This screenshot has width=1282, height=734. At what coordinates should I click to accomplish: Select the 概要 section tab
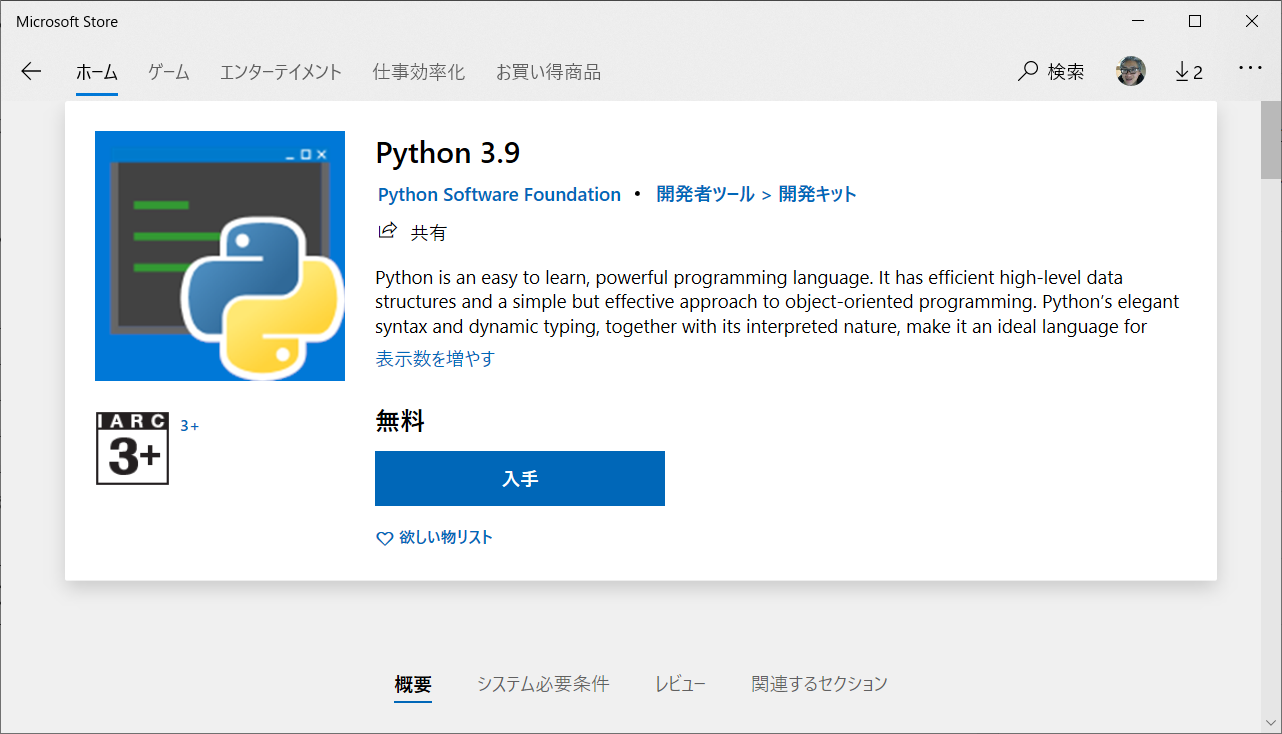tap(413, 684)
